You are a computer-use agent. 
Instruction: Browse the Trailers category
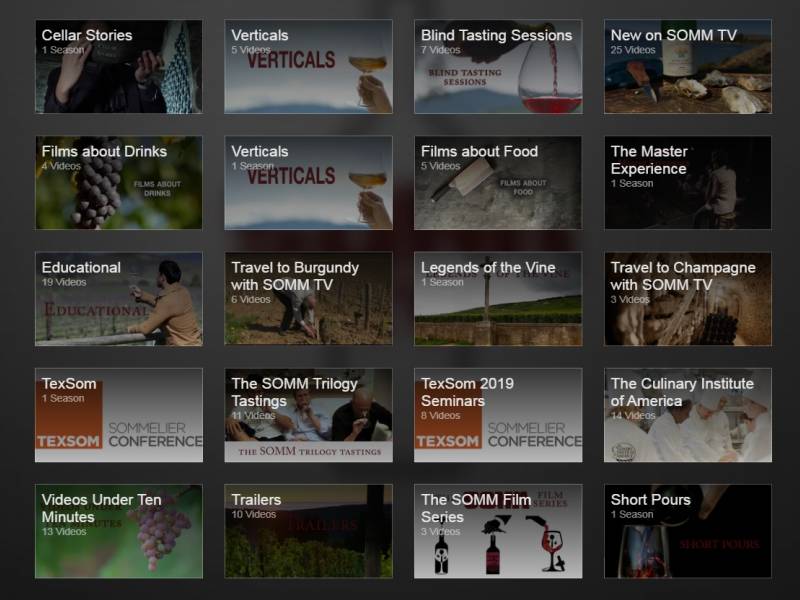(x=308, y=531)
